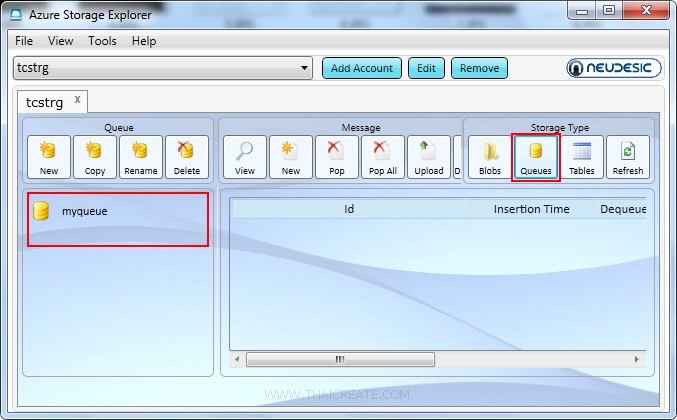Click the horizontal scrollbar thumb
Viewport: 677px width, 420px height.
click(340, 359)
